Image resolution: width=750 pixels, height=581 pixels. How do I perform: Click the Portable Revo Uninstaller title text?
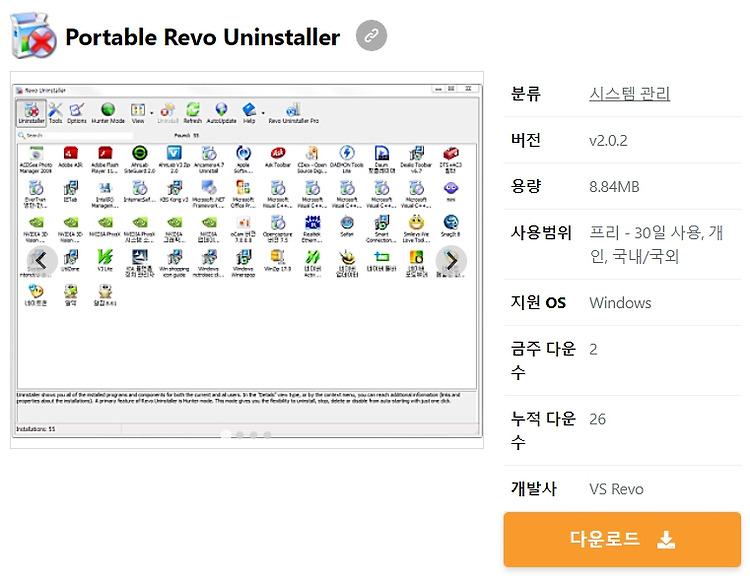[202, 37]
